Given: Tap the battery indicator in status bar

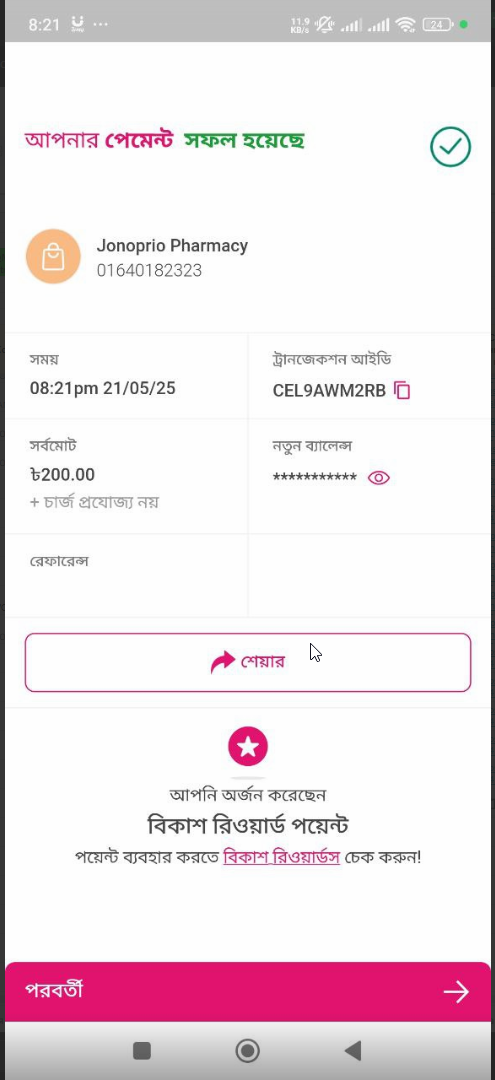Looking at the screenshot, I should tap(438, 25).
